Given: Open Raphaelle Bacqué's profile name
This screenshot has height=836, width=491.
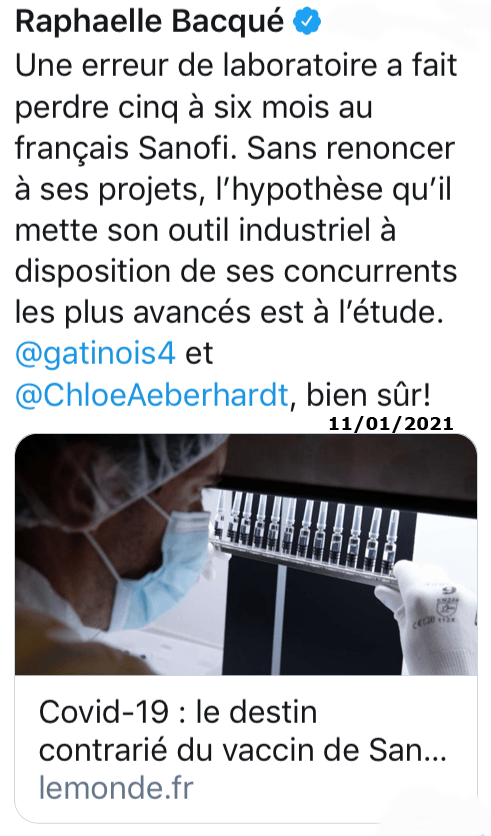Looking at the screenshot, I should [150, 21].
